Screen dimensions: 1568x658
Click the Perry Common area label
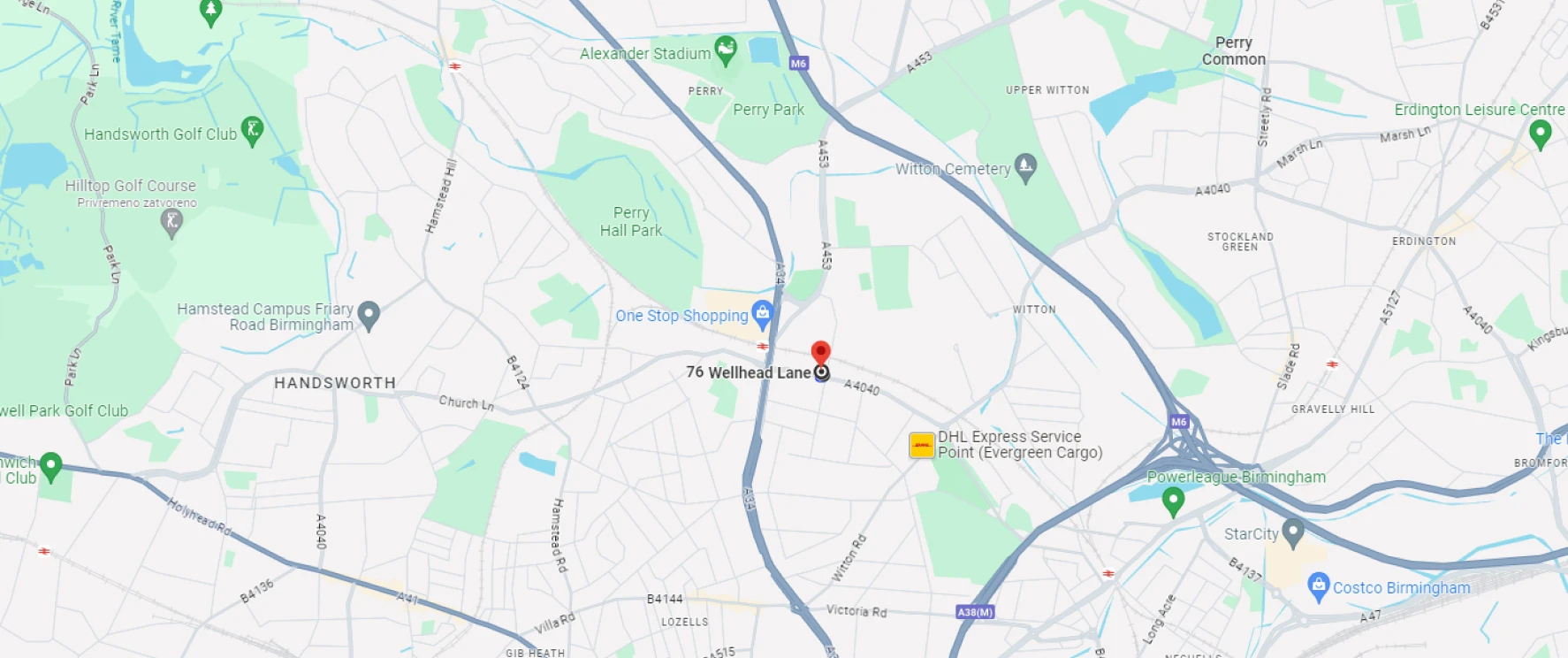click(x=1234, y=50)
